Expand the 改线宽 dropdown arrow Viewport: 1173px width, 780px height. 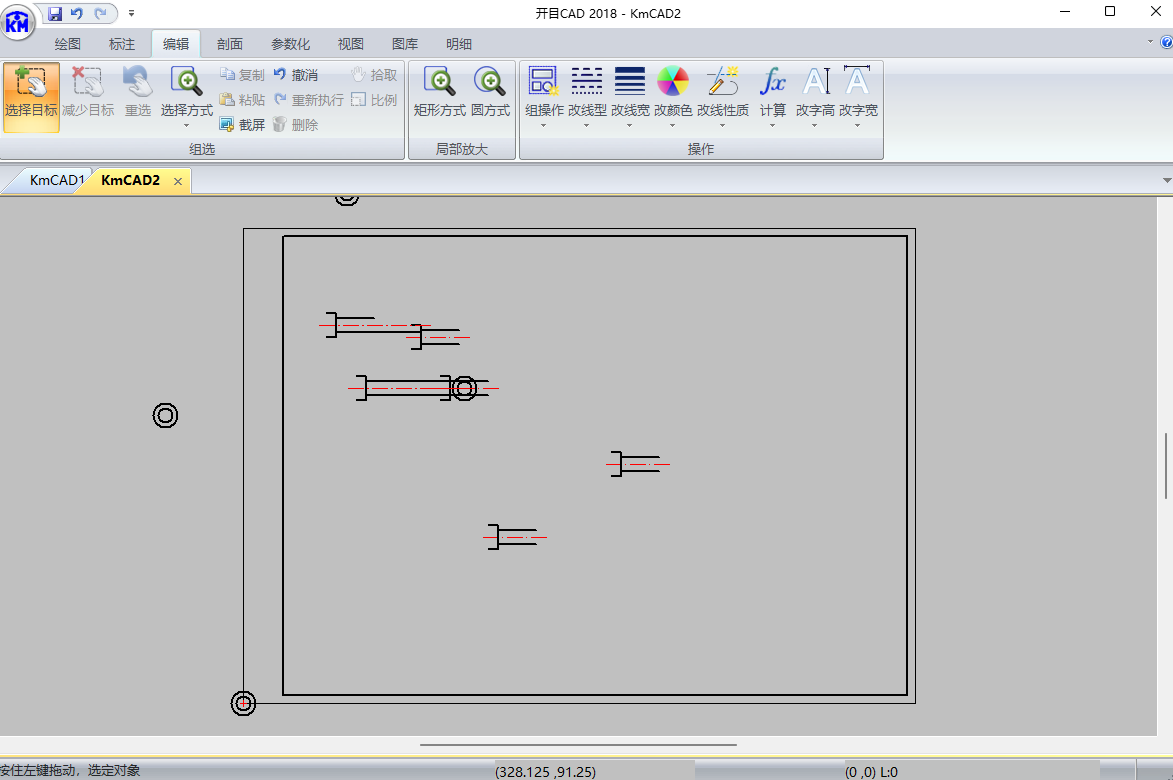(x=629, y=126)
